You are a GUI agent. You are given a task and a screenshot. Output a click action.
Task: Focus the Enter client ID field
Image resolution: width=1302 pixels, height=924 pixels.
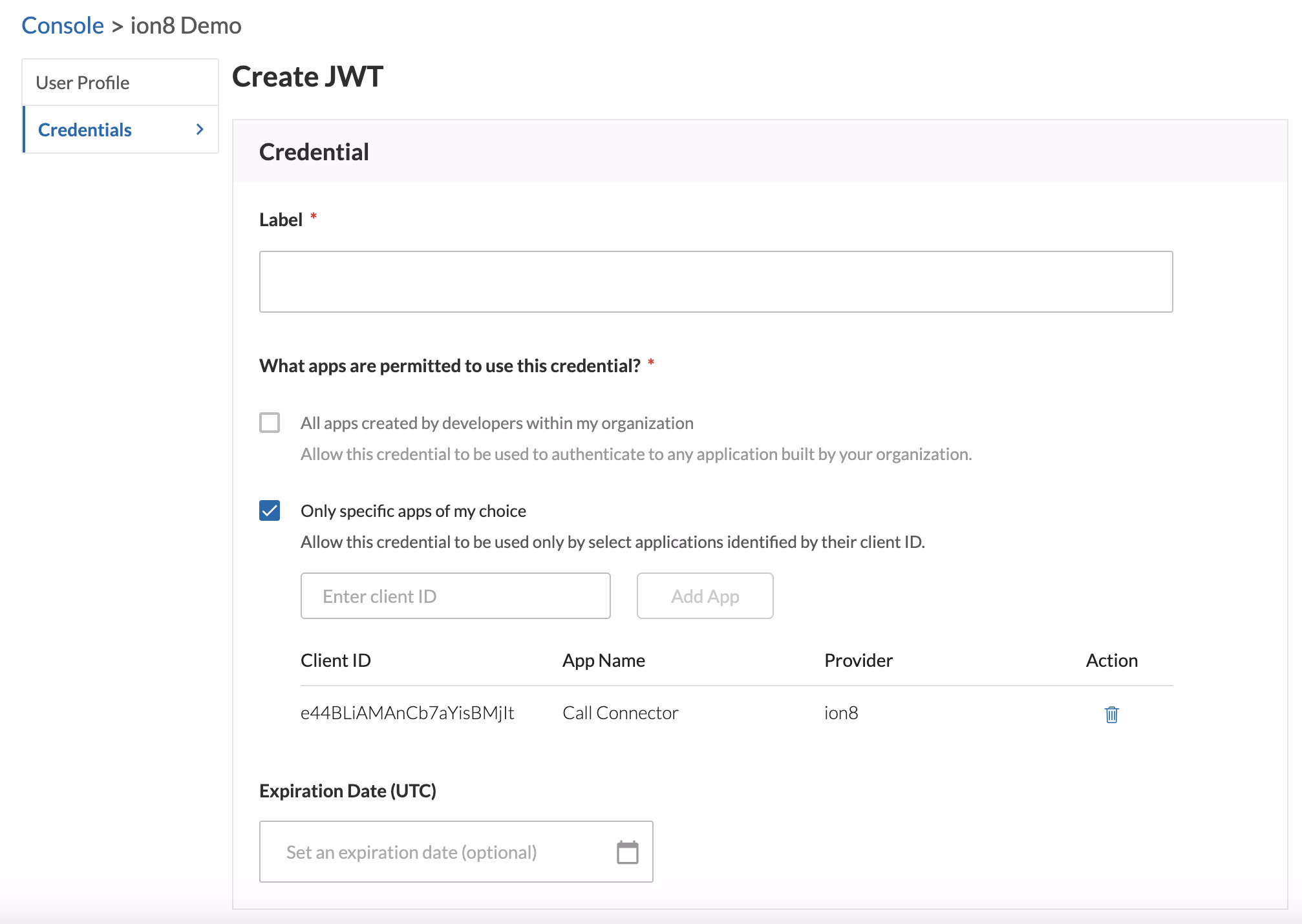455,596
